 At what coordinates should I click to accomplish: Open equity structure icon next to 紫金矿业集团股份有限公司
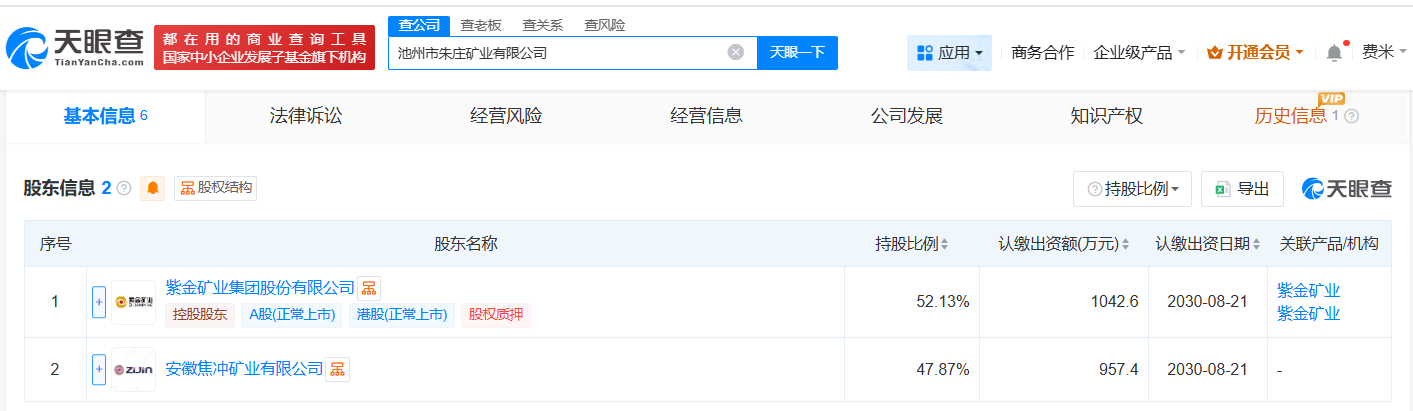point(369,288)
